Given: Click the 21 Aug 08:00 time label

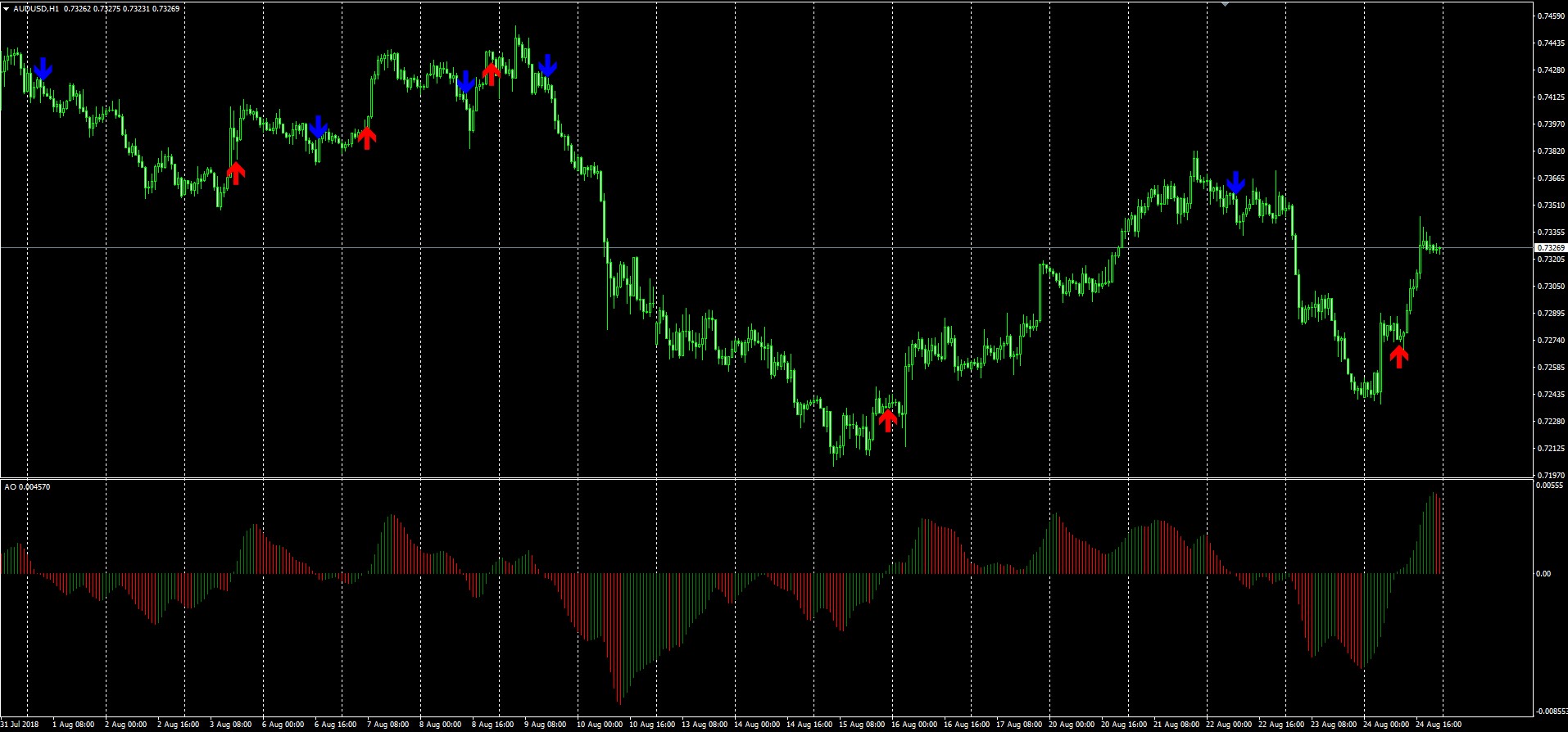Looking at the screenshot, I should (1176, 725).
